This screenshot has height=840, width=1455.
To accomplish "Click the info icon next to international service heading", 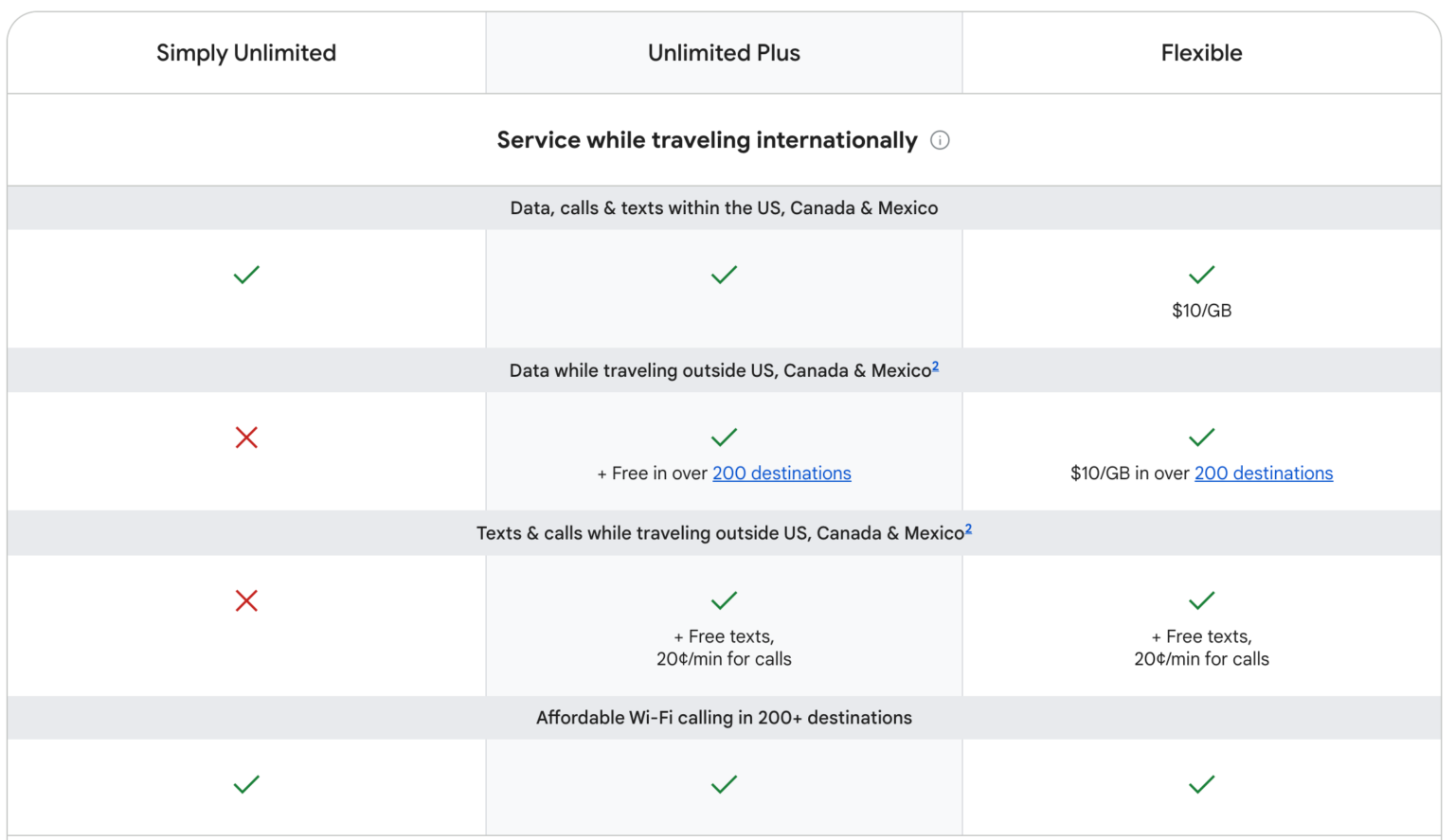I will pyautogui.click(x=940, y=140).
